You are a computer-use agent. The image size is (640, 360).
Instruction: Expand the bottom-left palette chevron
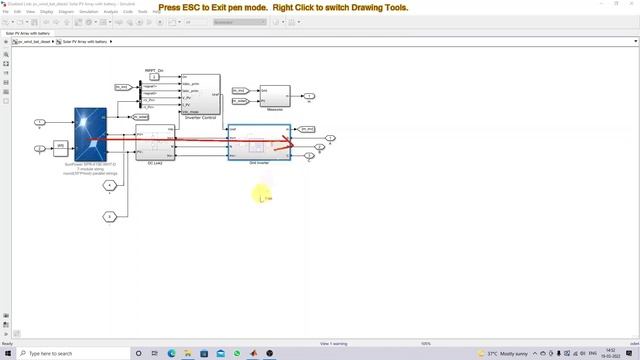(6, 334)
